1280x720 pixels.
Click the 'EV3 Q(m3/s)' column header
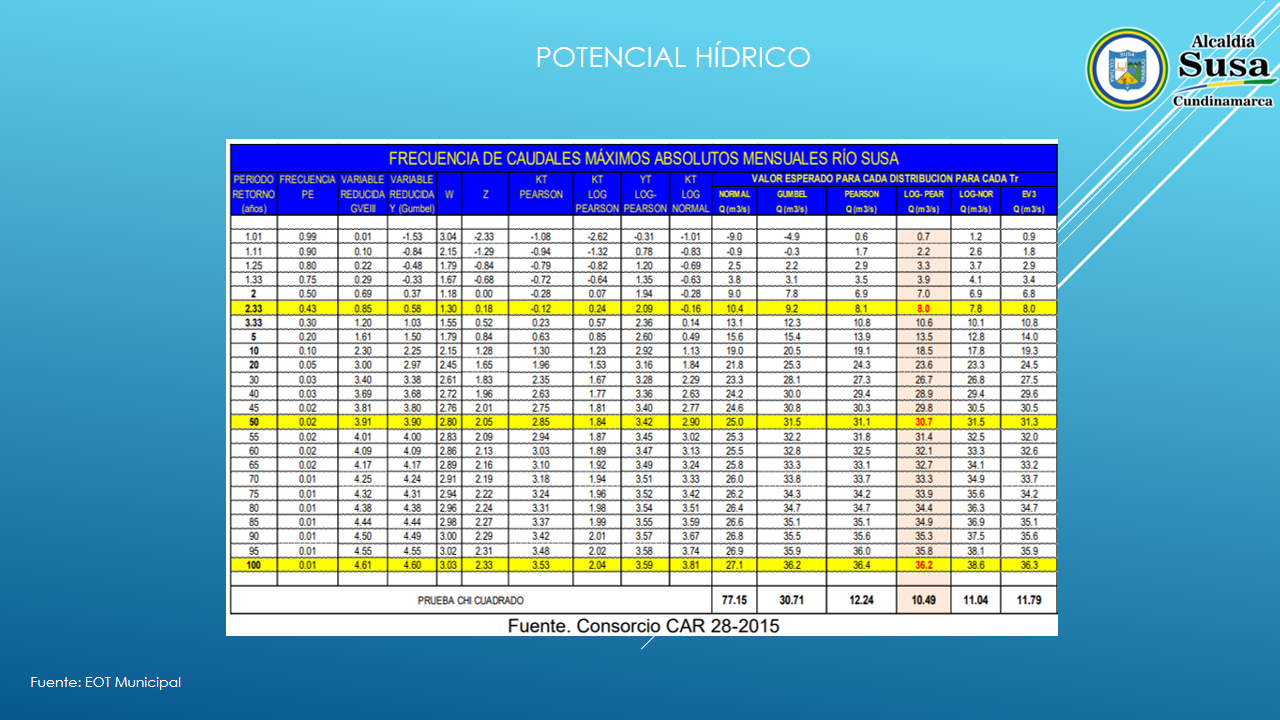[1029, 201]
